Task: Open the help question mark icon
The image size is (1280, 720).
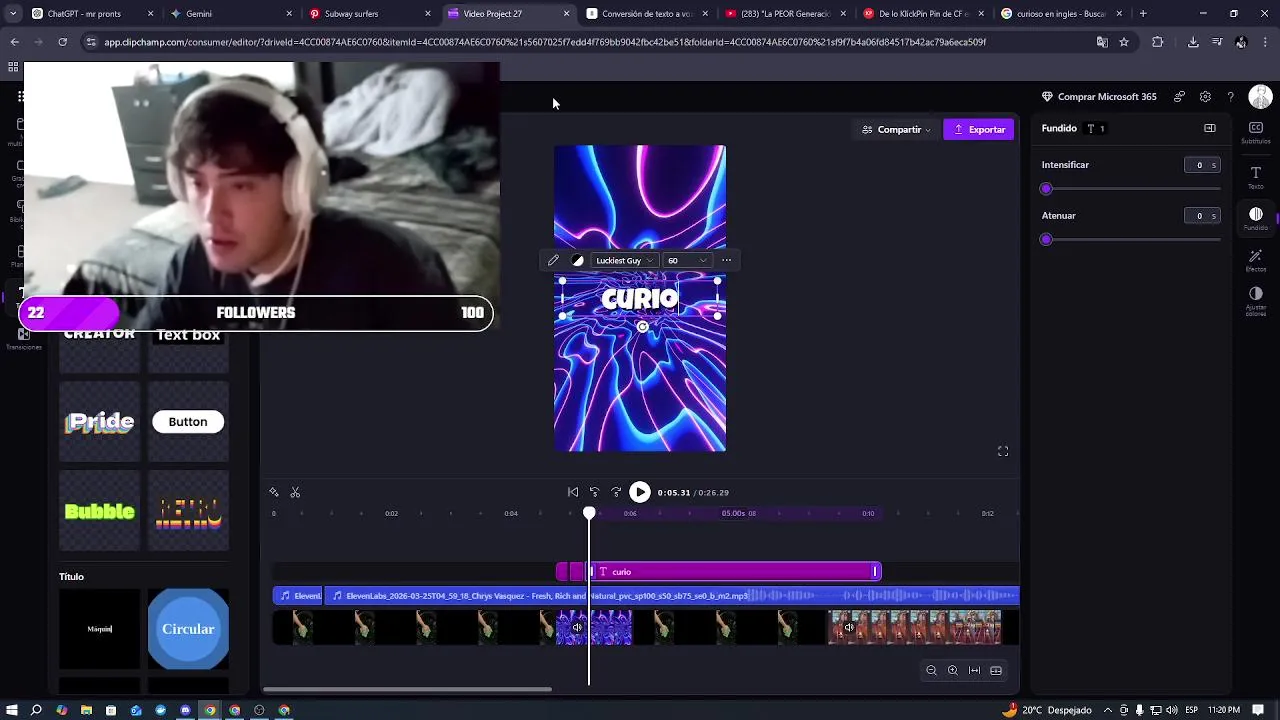Action: point(1230,97)
